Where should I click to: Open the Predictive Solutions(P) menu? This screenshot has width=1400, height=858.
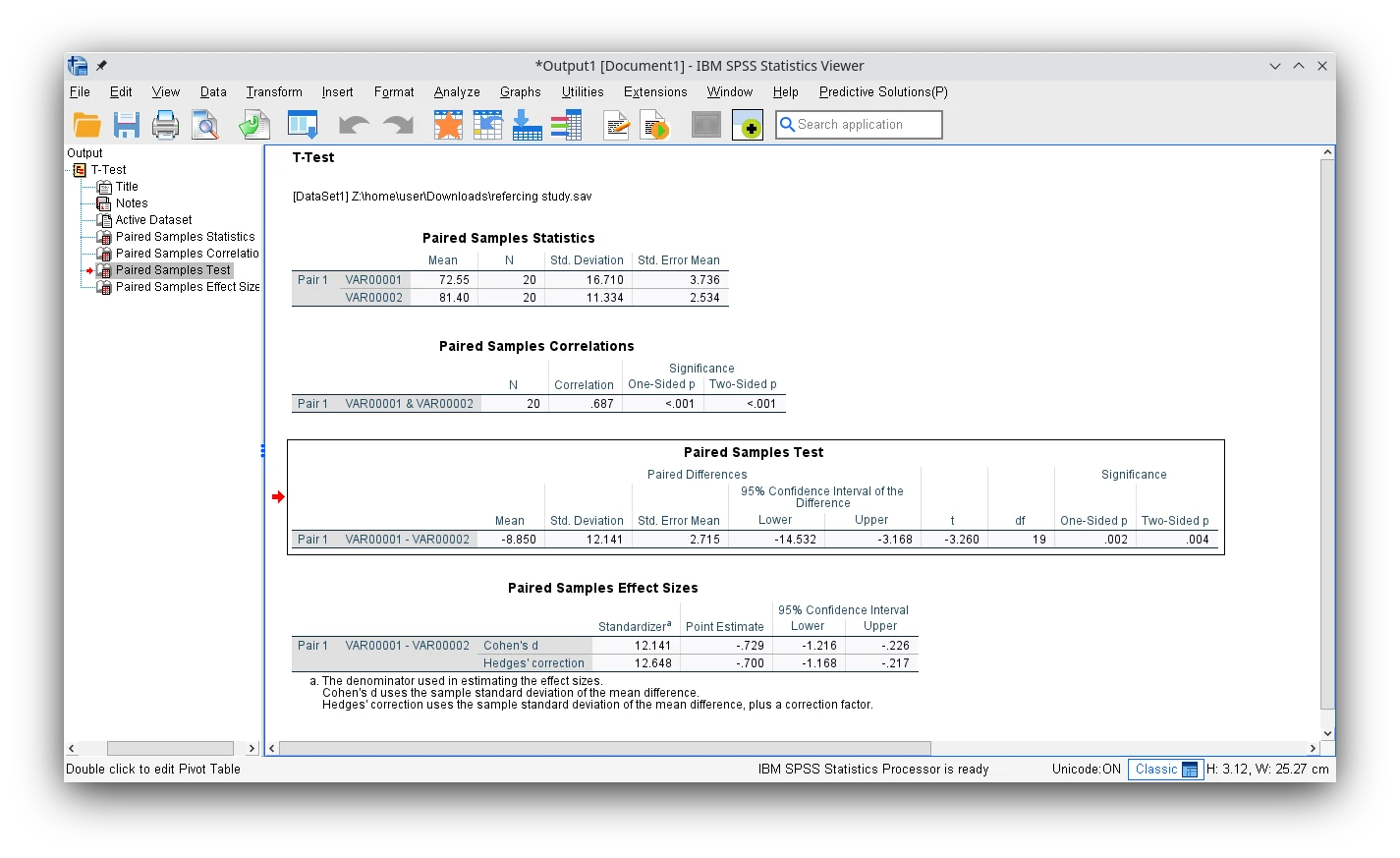coord(883,92)
